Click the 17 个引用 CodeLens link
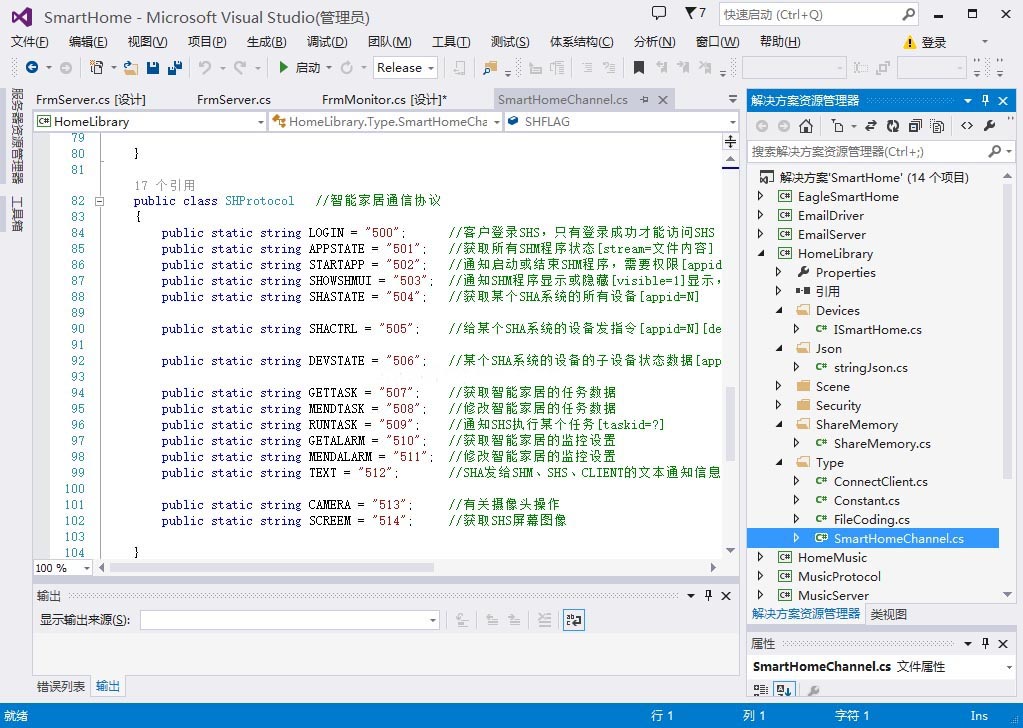 (164, 185)
